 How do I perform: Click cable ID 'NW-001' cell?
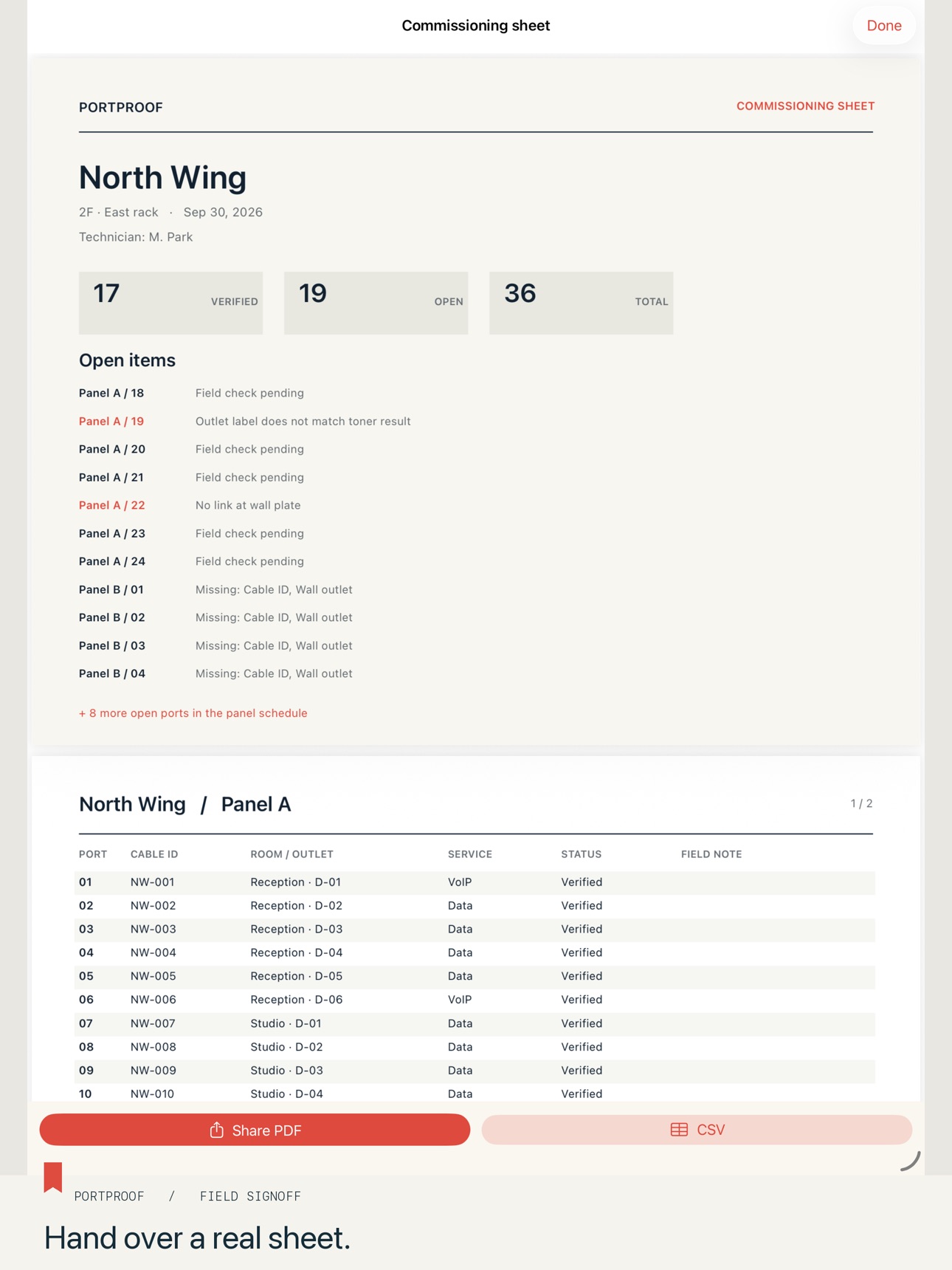coord(152,882)
